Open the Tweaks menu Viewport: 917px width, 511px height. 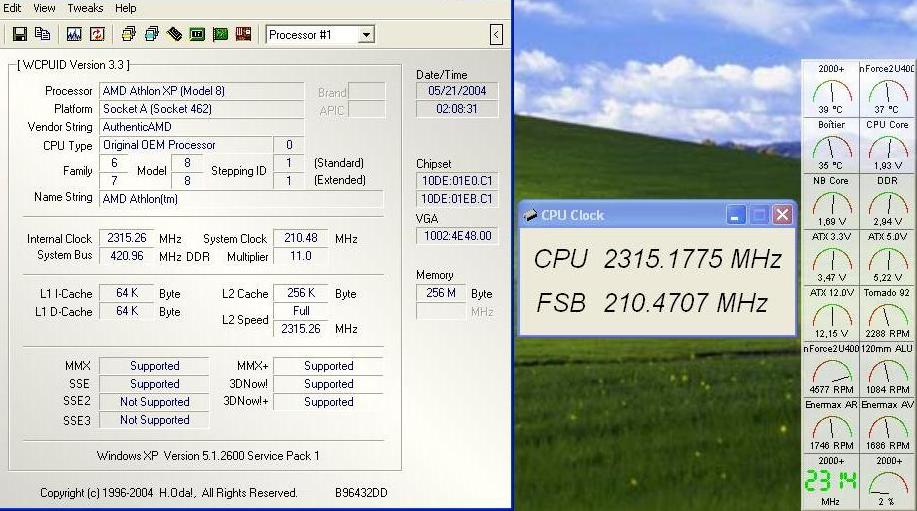click(85, 8)
